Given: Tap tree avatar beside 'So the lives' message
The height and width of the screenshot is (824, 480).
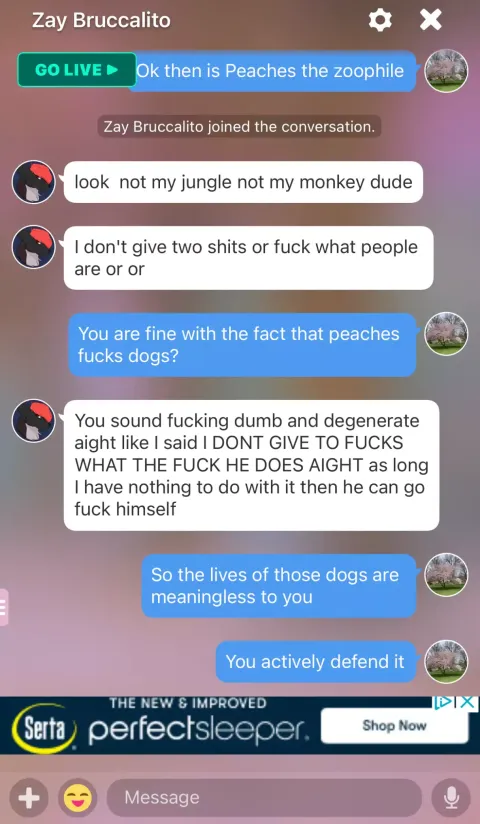Looking at the screenshot, I should (446, 575).
